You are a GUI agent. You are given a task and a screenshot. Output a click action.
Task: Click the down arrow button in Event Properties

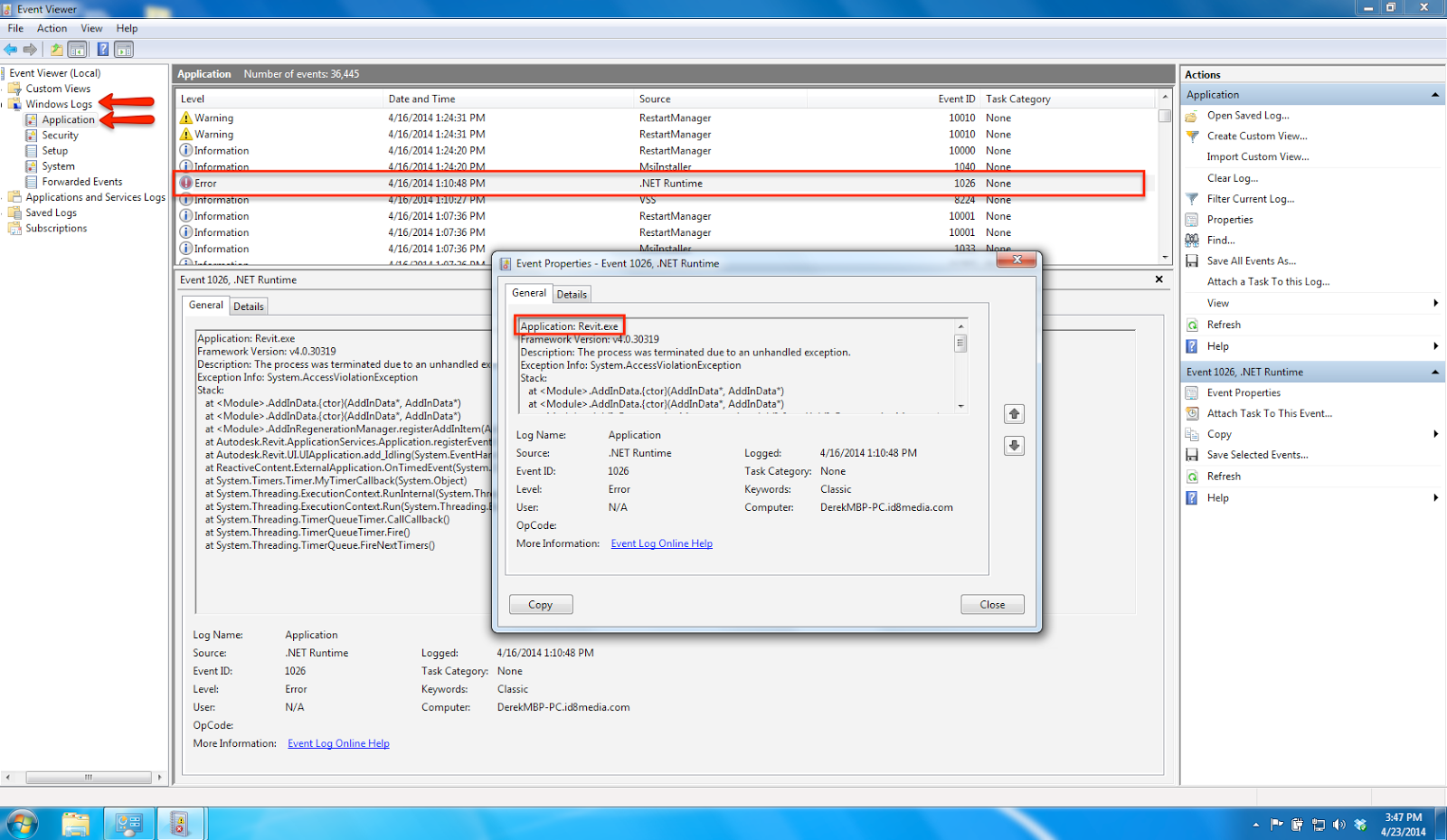1014,446
